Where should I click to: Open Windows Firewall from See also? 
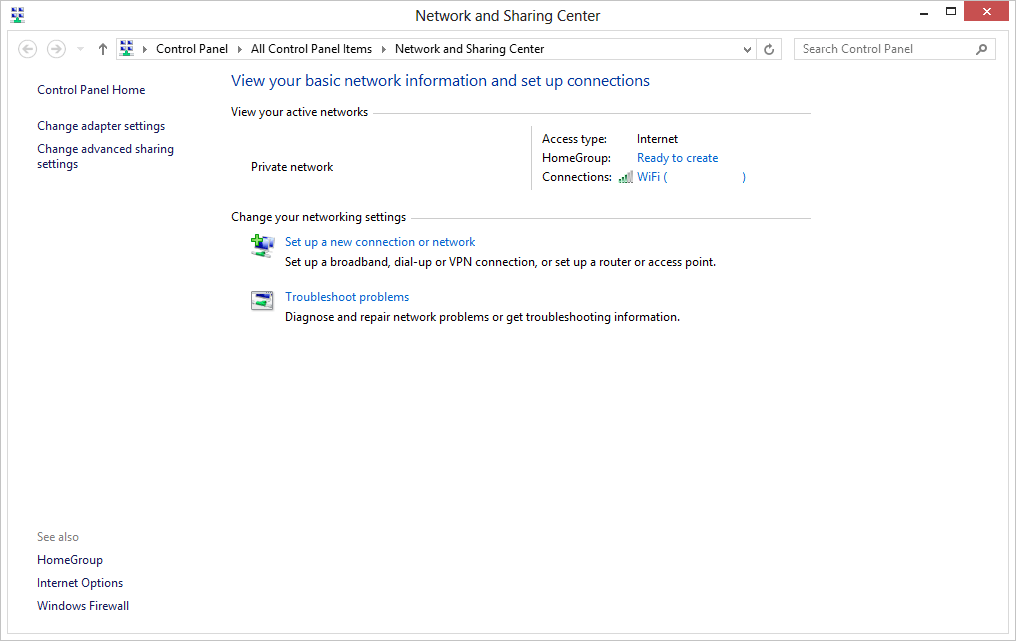(x=83, y=606)
